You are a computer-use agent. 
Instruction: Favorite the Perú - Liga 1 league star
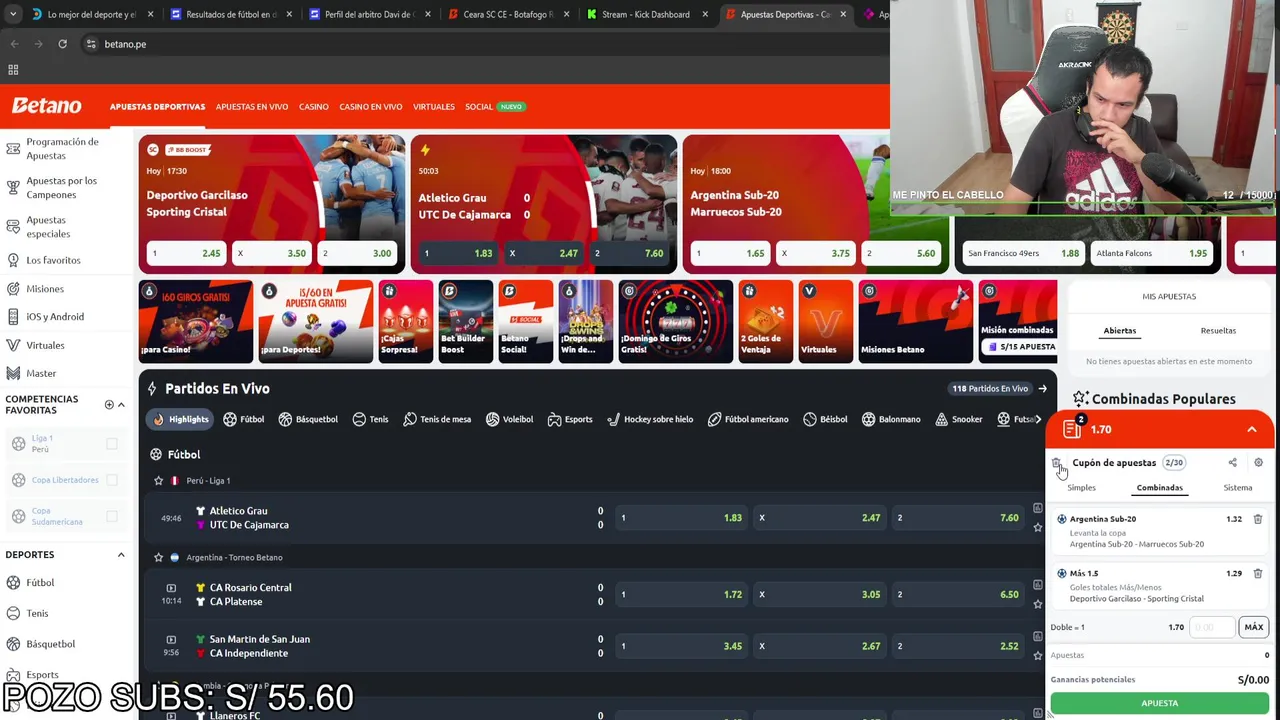point(158,481)
